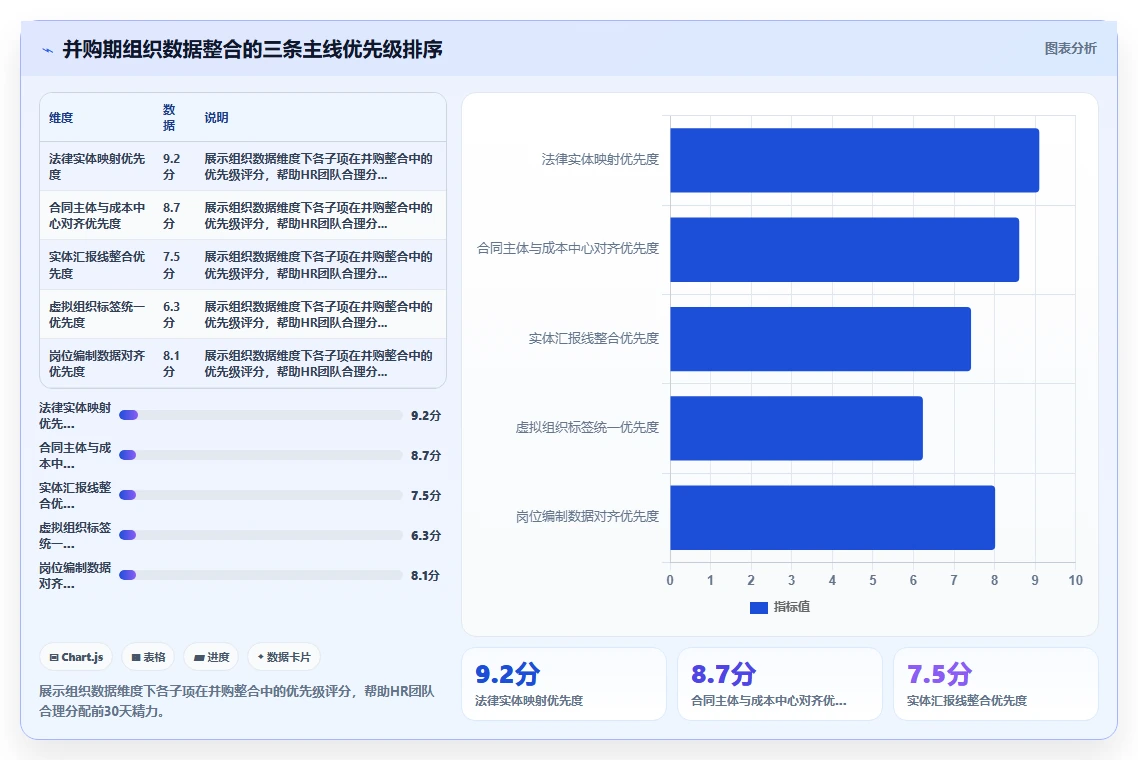Screen dimensions: 1138x760
Task: Select the 9.2分 法律实体映射优先度 stat card
Action: point(564,684)
